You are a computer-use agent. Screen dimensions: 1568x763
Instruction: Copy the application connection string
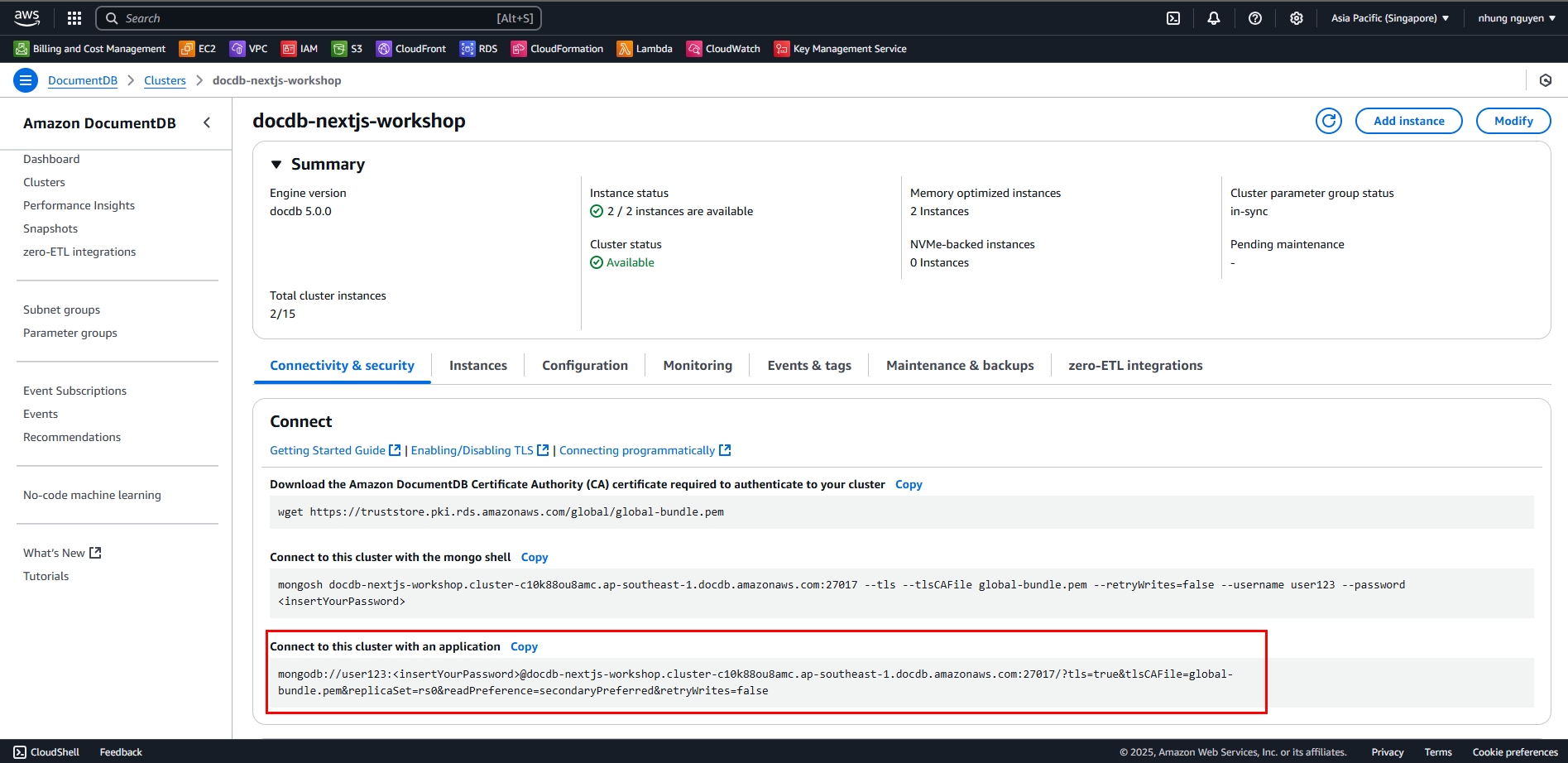coord(524,647)
